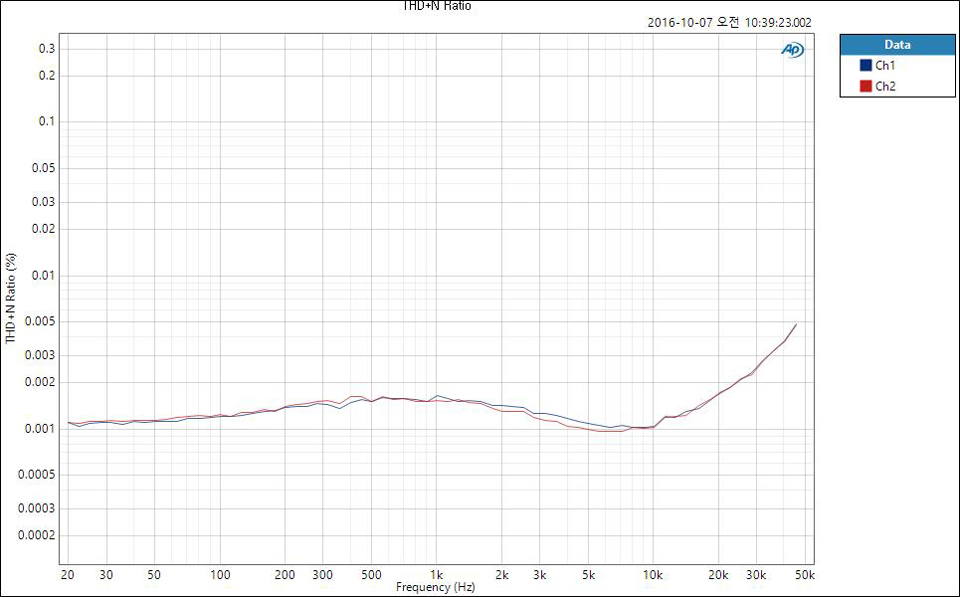Click the 2016-10-07 timestamp text
This screenshot has height=597, width=960.
pyautogui.click(x=729, y=23)
